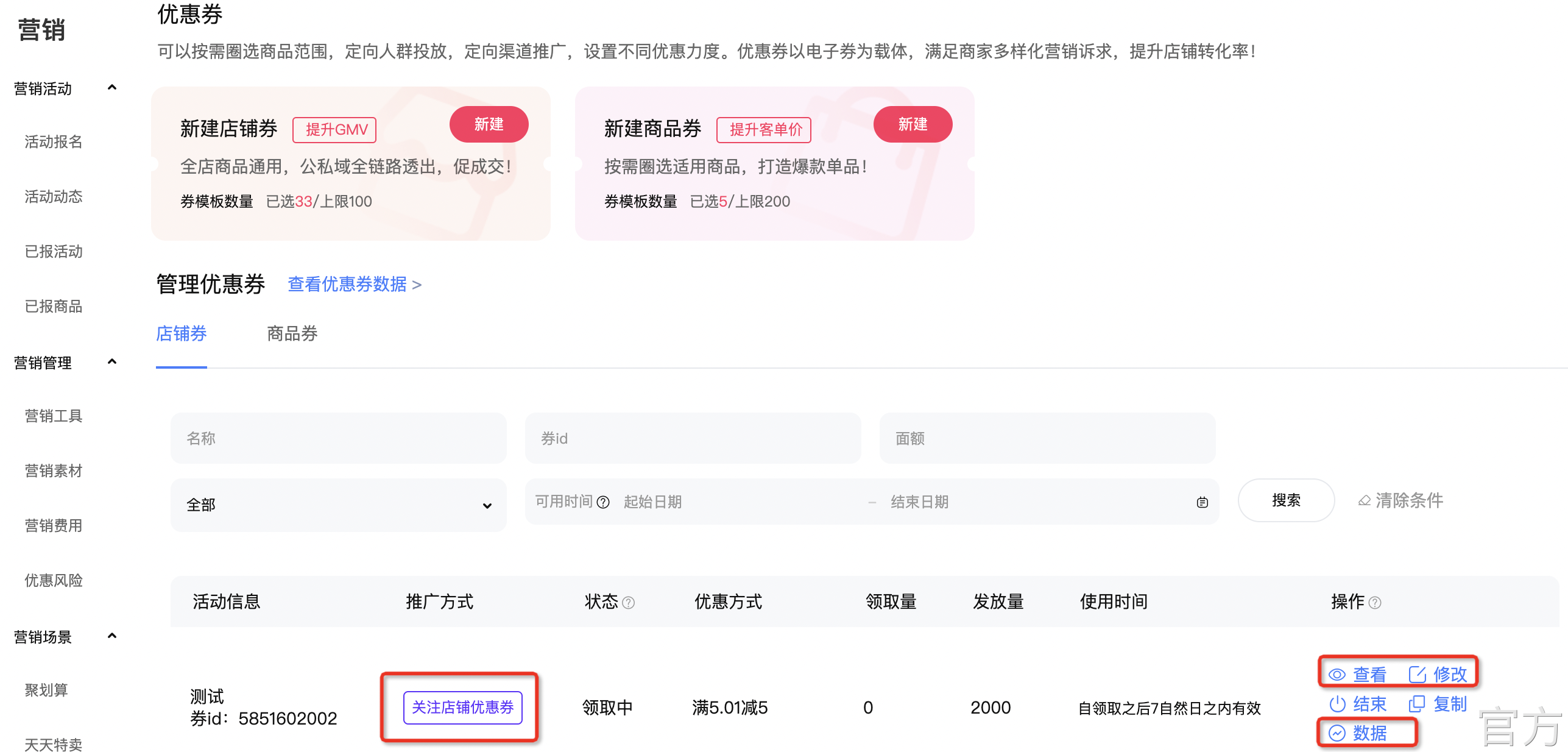Viewport: 1568px width, 752px height.
Task: Open the 全部 status dropdown
Action: [x=338, y=505]
